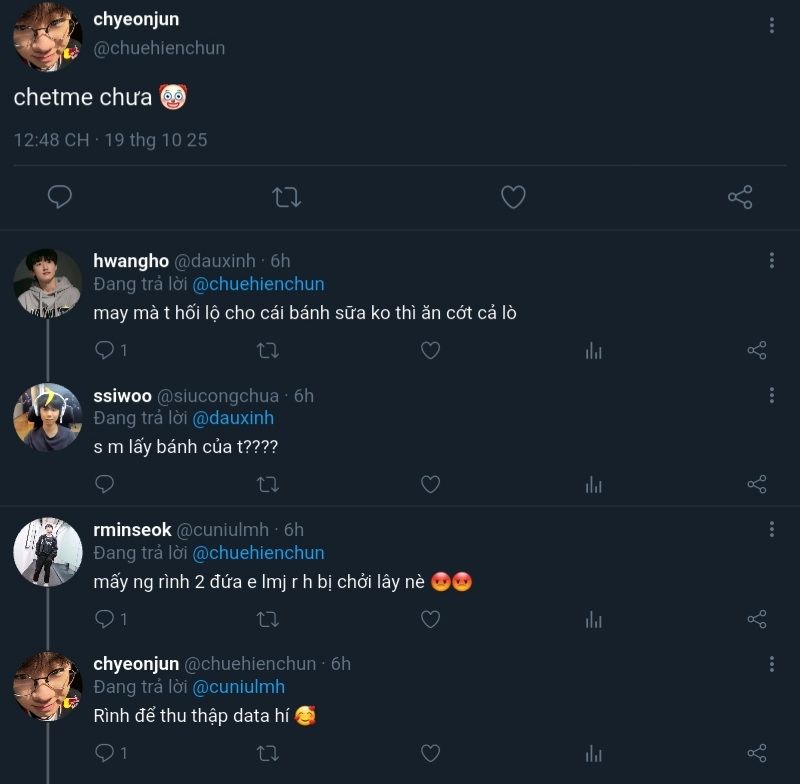Open more options on rminseok's reply
The image size is (800, 784).
771,529
